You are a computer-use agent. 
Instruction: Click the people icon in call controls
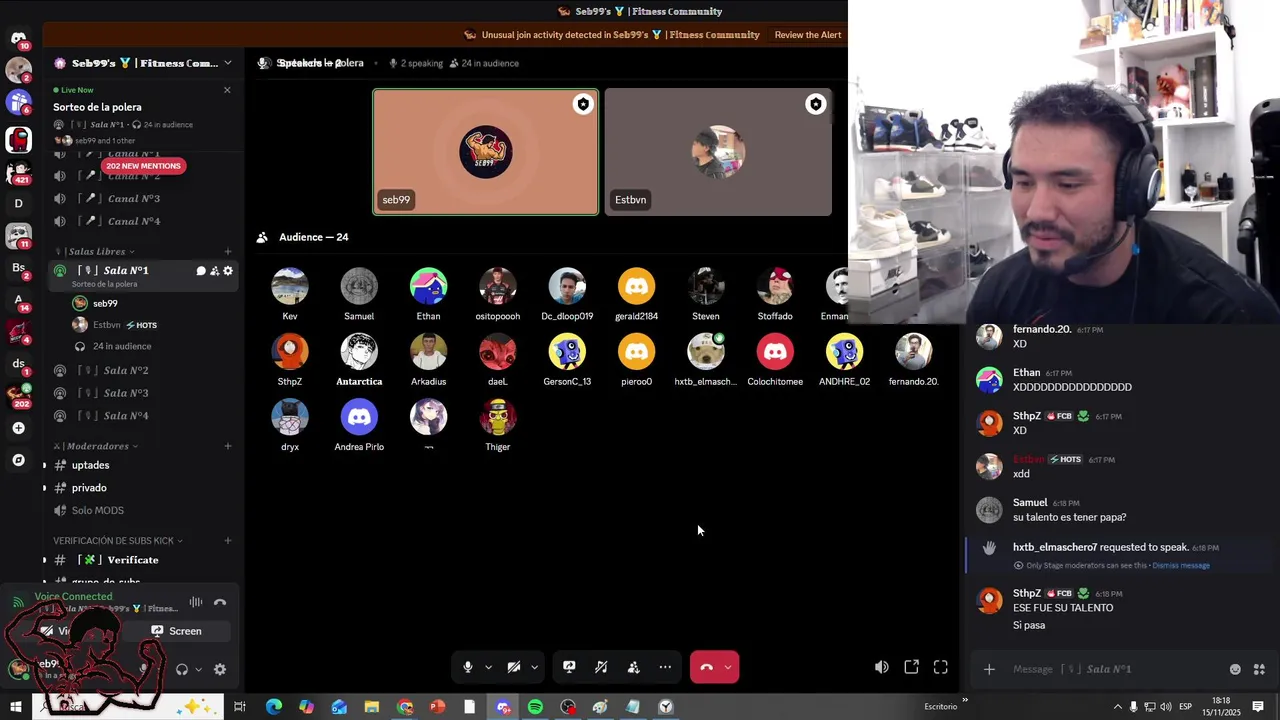[x=633, y=667]
